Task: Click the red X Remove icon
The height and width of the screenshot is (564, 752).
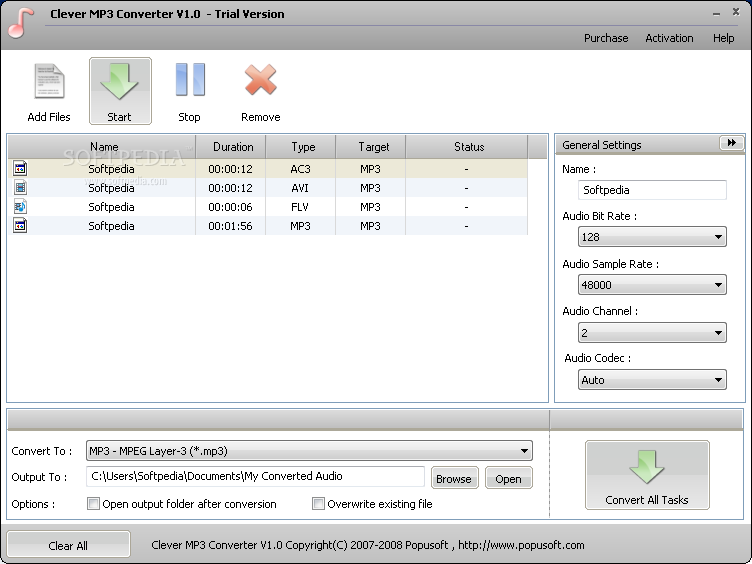Action: click(260, 80)
